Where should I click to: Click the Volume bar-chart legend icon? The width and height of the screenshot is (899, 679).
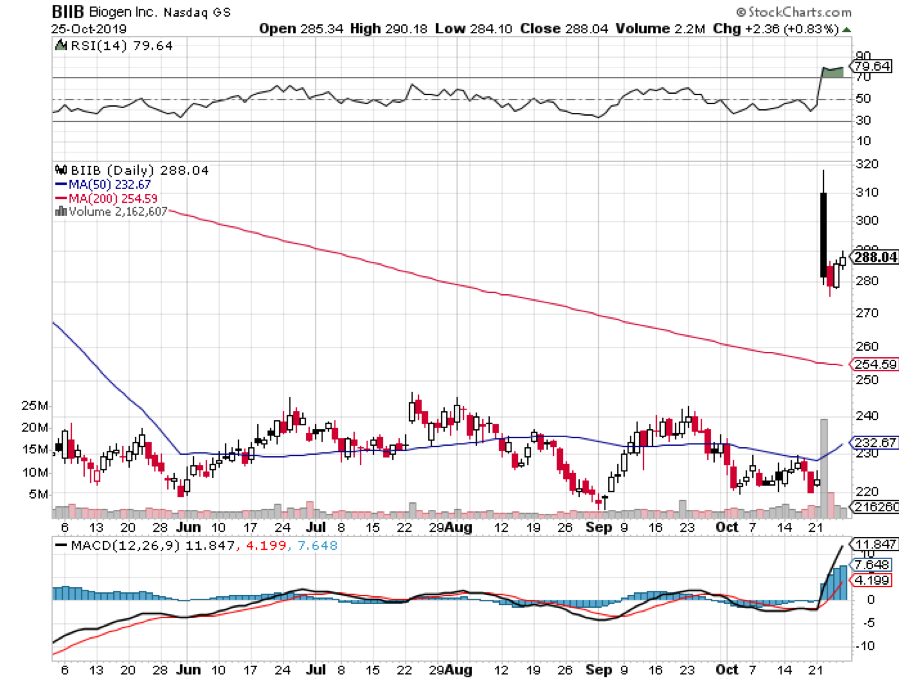click(60, 211)
